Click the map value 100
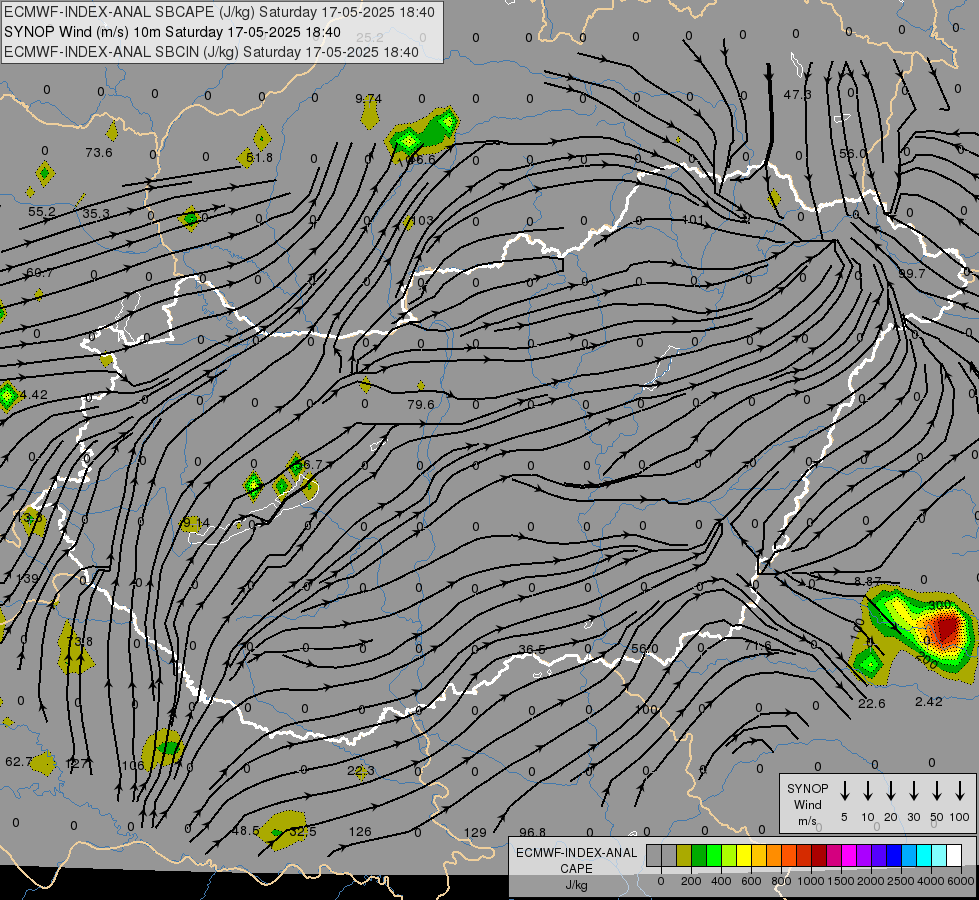979x900 pixels. coord(646,710)
